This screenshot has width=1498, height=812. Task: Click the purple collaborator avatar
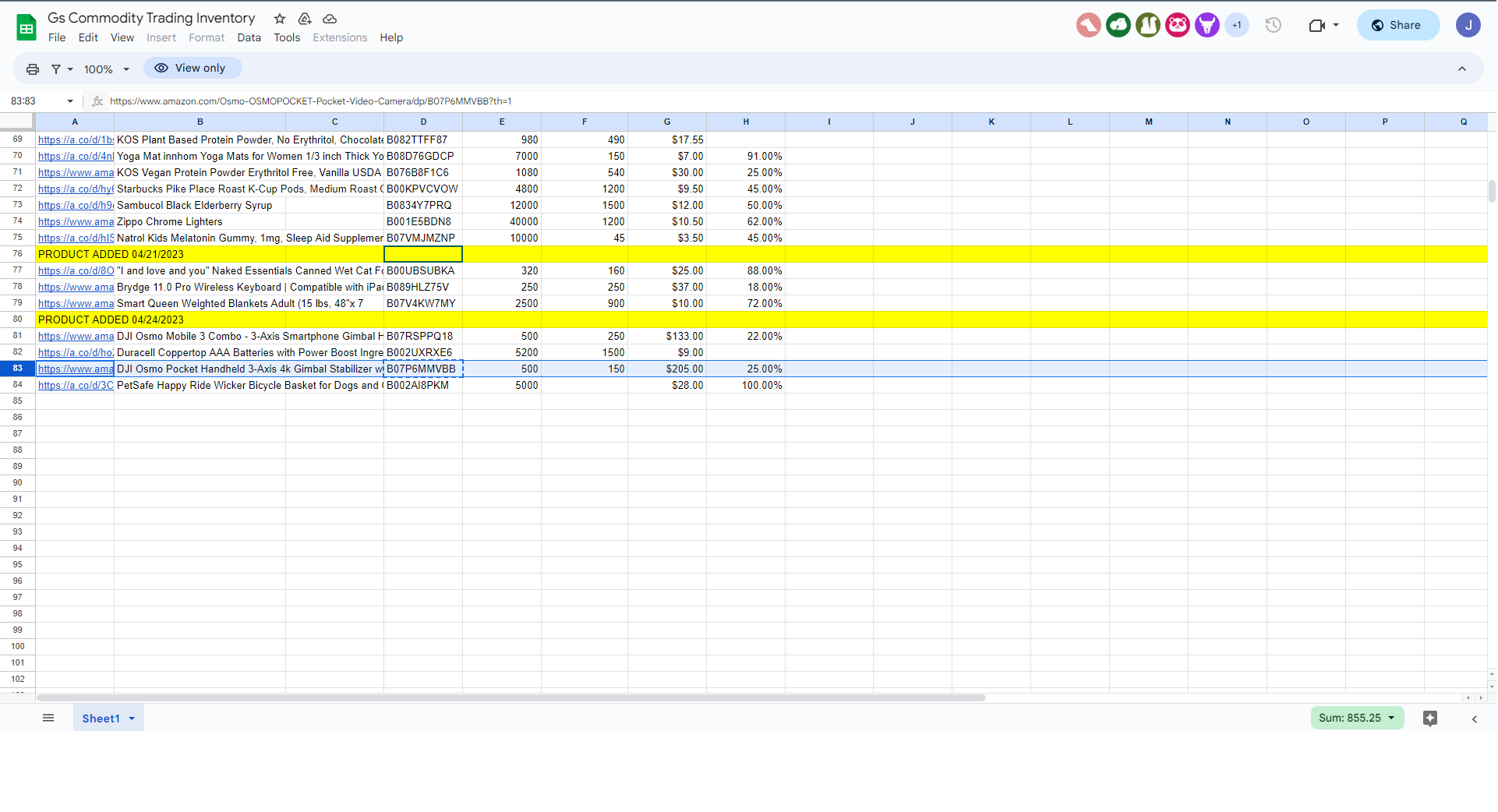click(x=1207, y=26)
